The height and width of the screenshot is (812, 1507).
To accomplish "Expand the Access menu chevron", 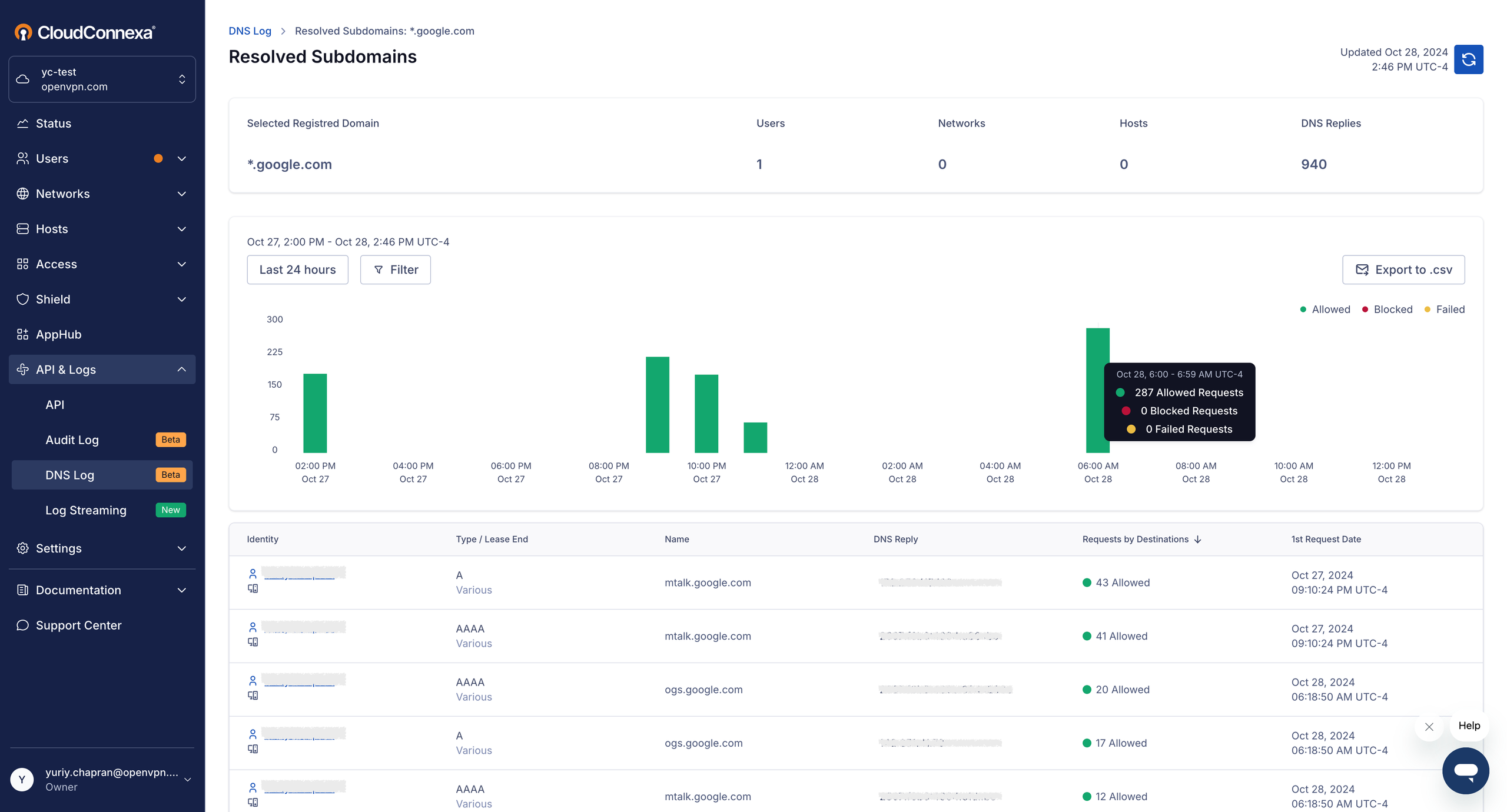I will (x=181, y=264).
